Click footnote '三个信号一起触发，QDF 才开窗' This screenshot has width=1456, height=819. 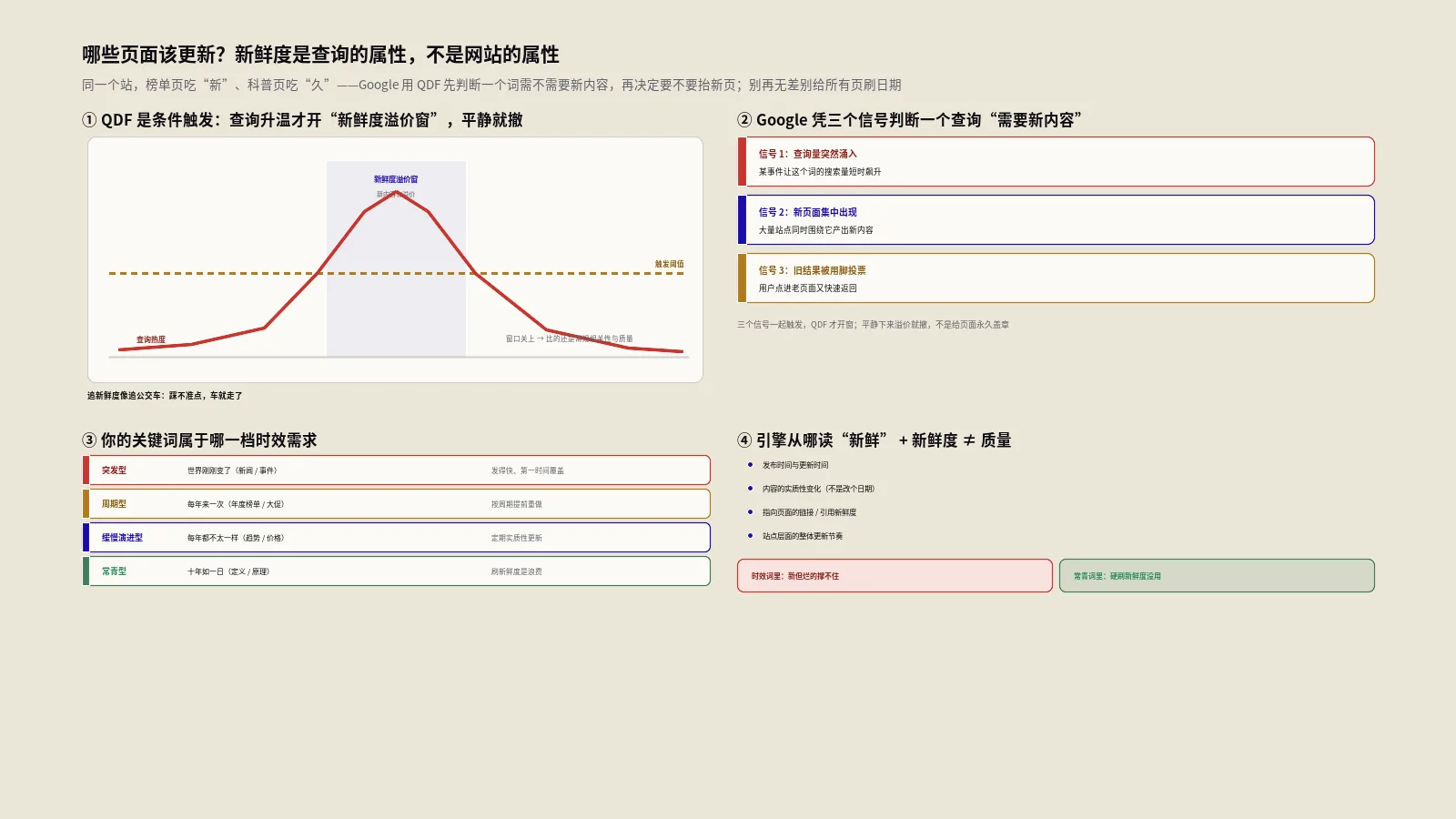pos(873,325)
